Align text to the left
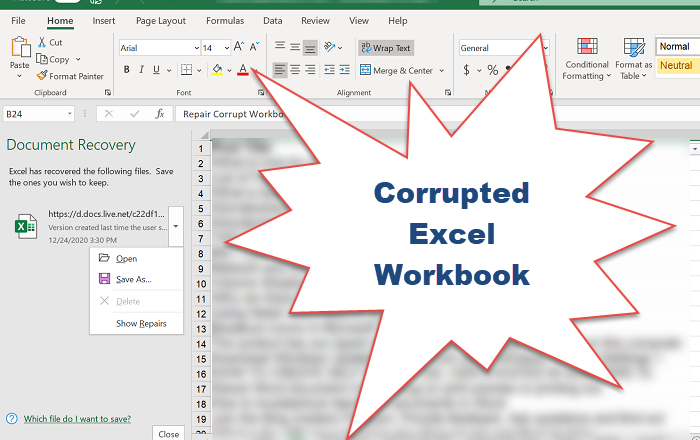The width and height of the screenshot is (700, 440). click(280, 70)
